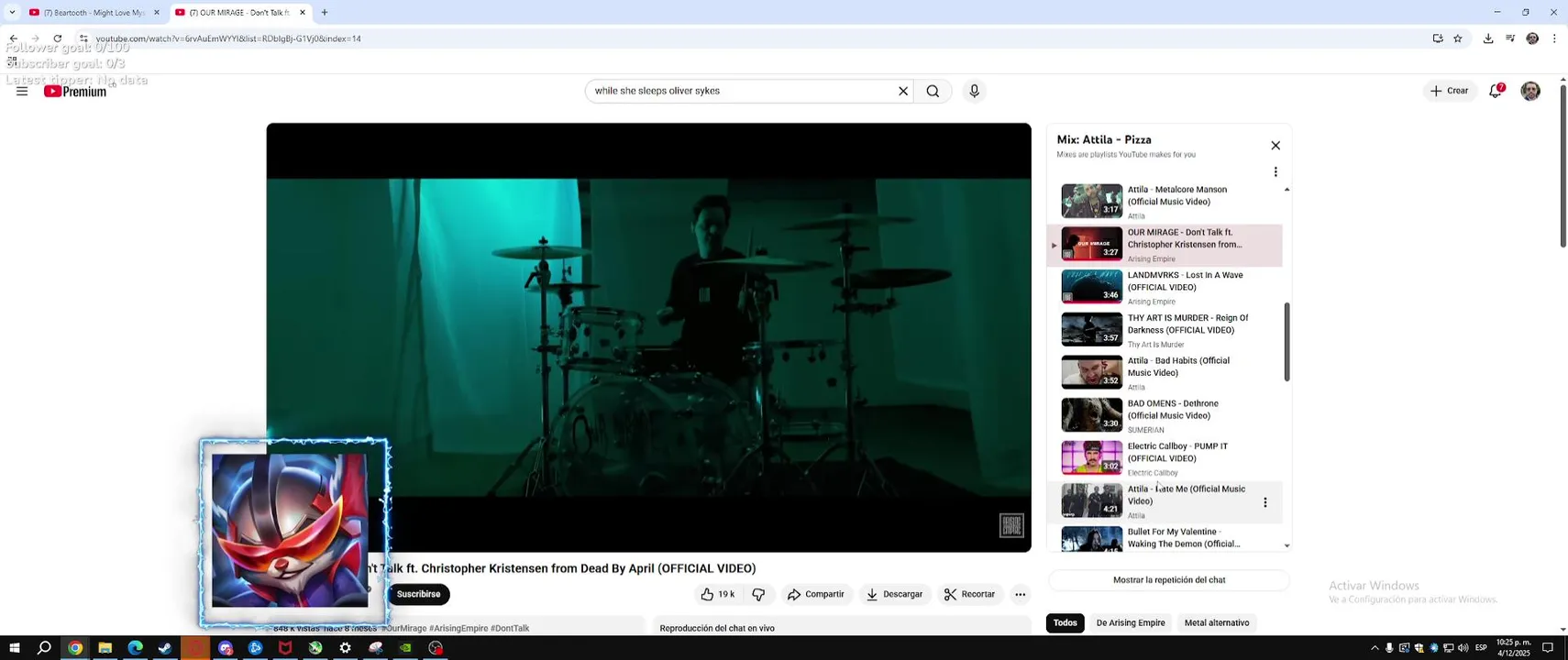This screenshot has height=660, width=1568.
Task: Click the browser address bar URL
Action: coord(228,38)
